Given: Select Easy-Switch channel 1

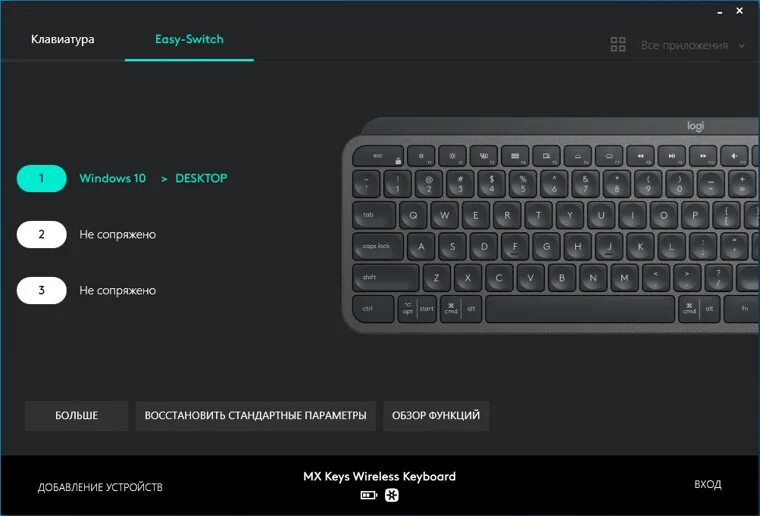Looking at the screenshot, I should pos(42,178).
